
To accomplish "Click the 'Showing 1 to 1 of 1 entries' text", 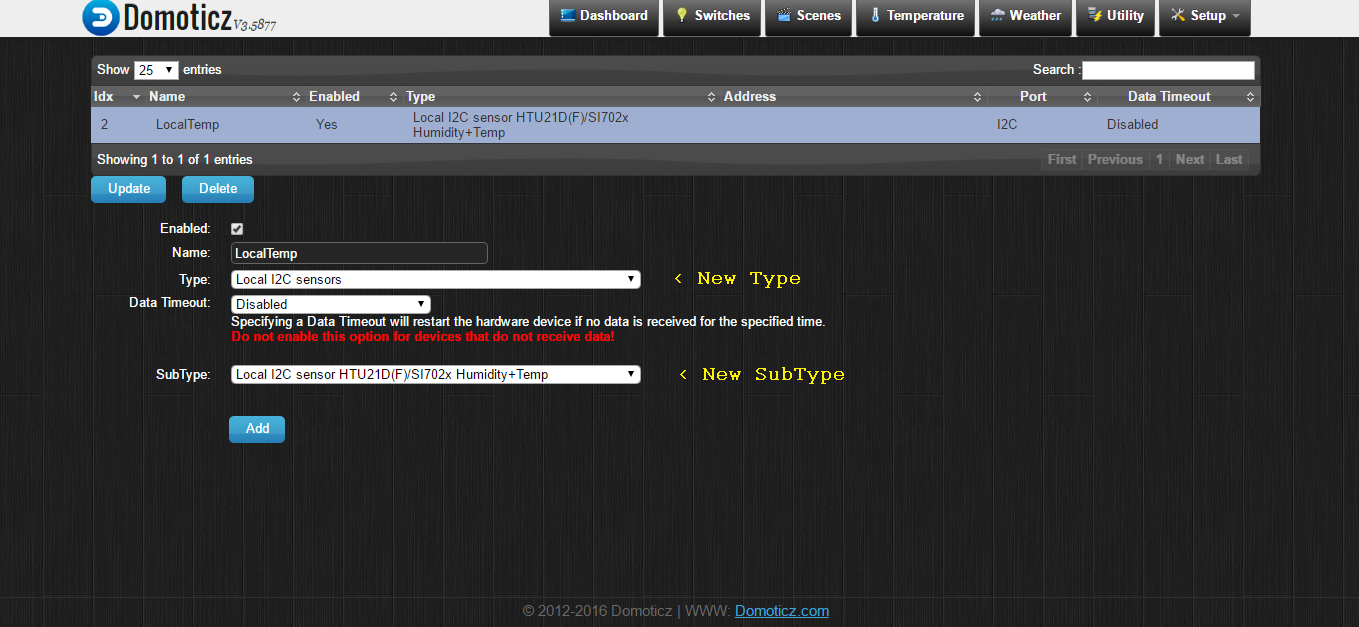I will pyautogui.click(x=175, y=160).
